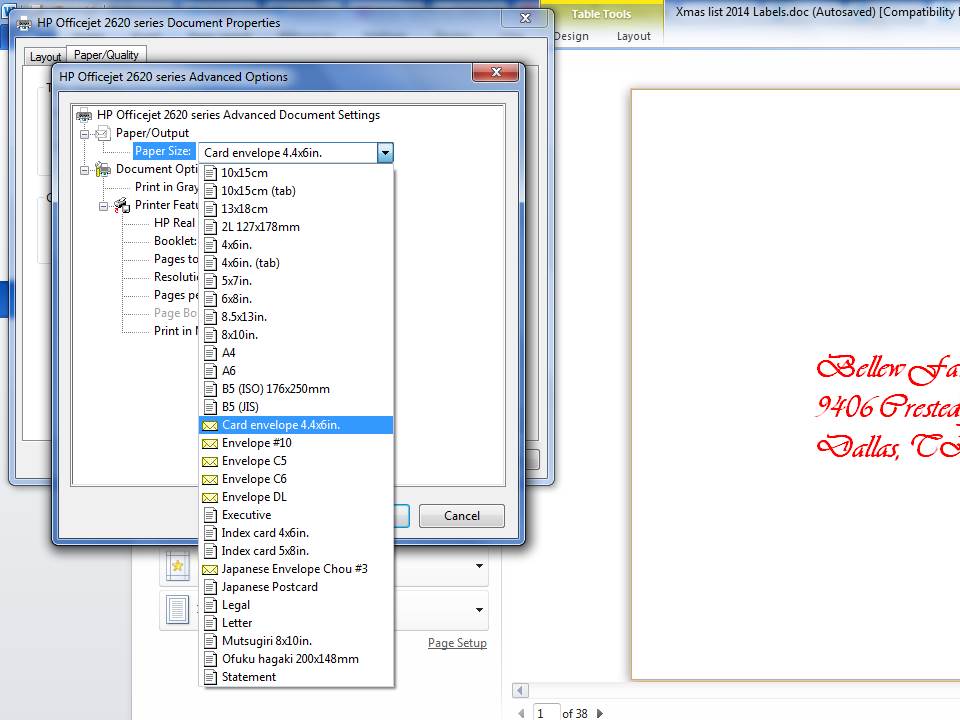Go to next preview page
The width and height of the screenshot is (960, 720).
pyautogui.click(x=599, y=713)
